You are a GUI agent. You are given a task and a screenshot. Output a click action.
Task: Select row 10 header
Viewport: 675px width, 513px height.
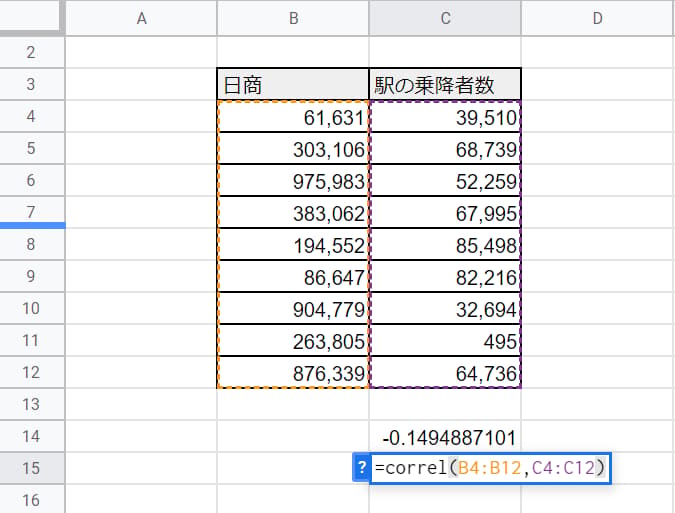(x=32, y=308)
